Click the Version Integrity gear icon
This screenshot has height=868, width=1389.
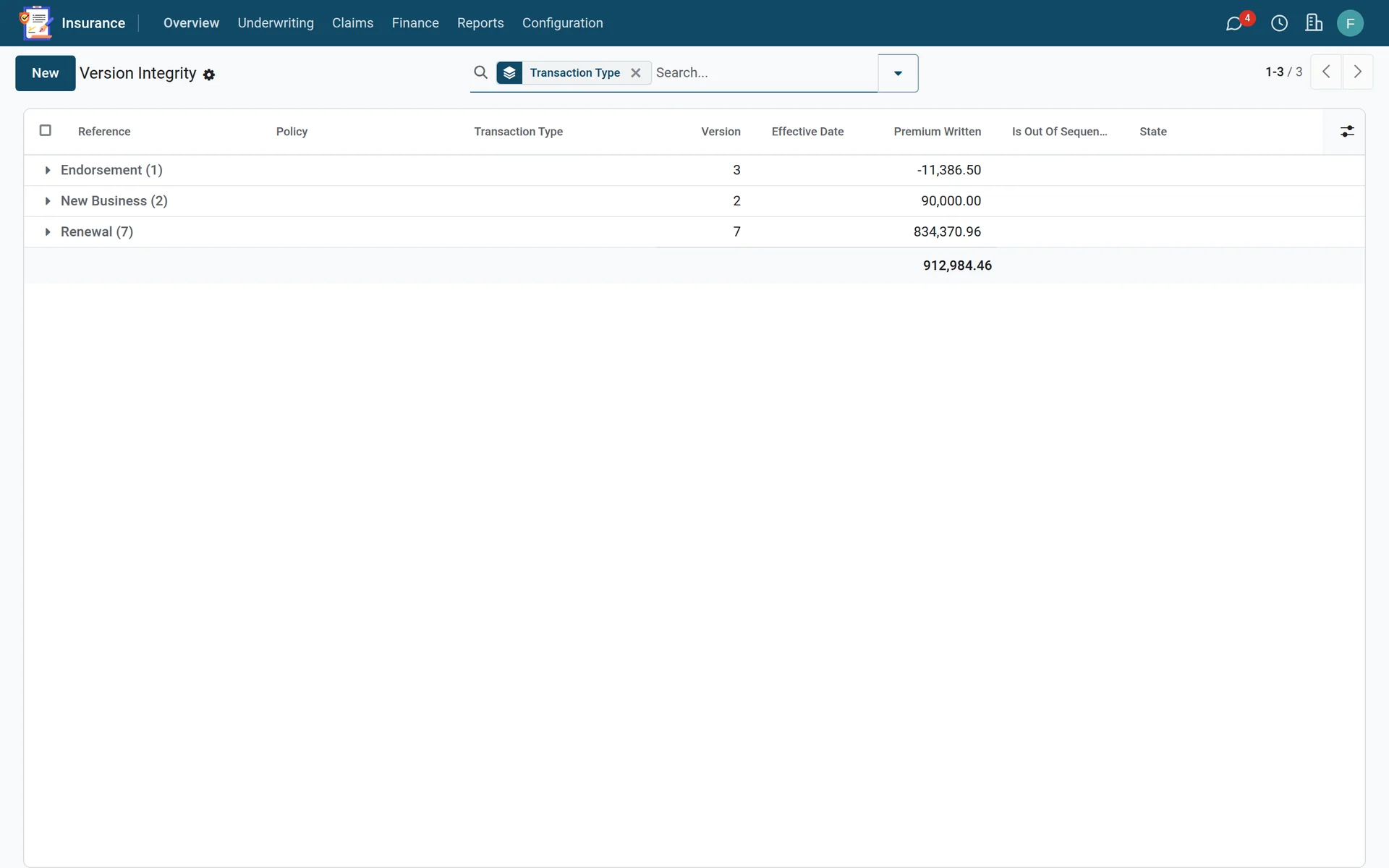point(209,75)
